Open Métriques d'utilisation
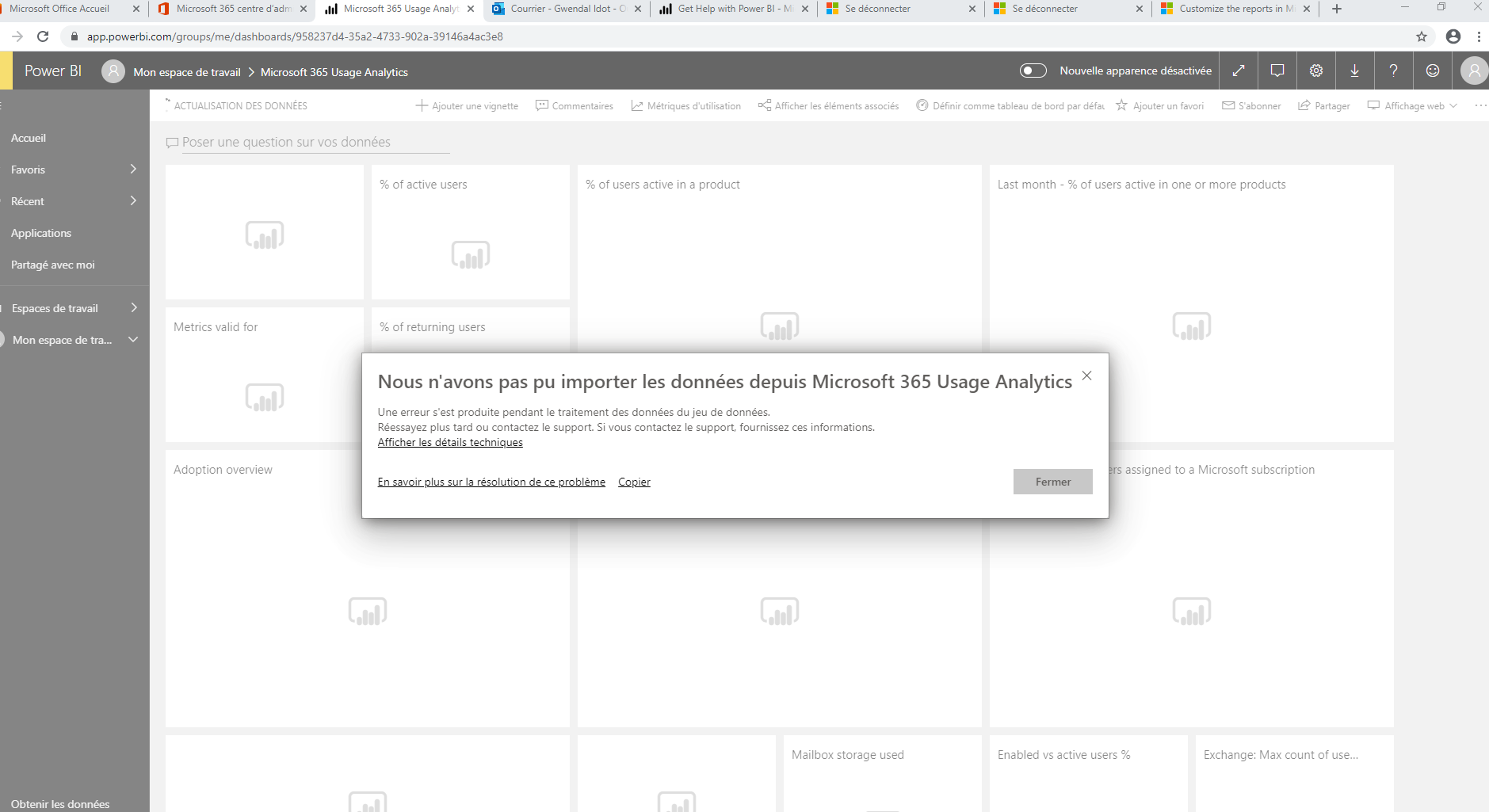This screenshot has height=812, width=1489. pyautogui.click(x=686, y=105)
